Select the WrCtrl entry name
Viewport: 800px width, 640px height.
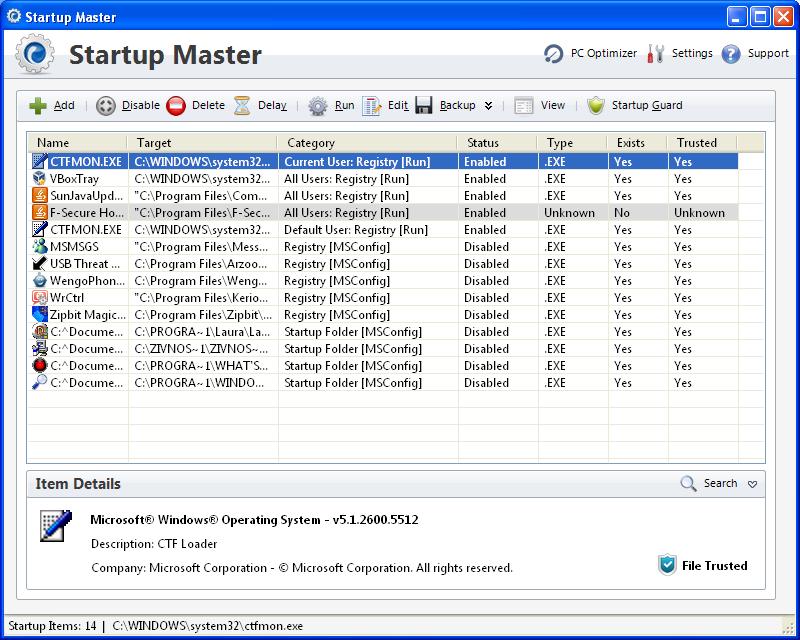[x=67, y=298]
